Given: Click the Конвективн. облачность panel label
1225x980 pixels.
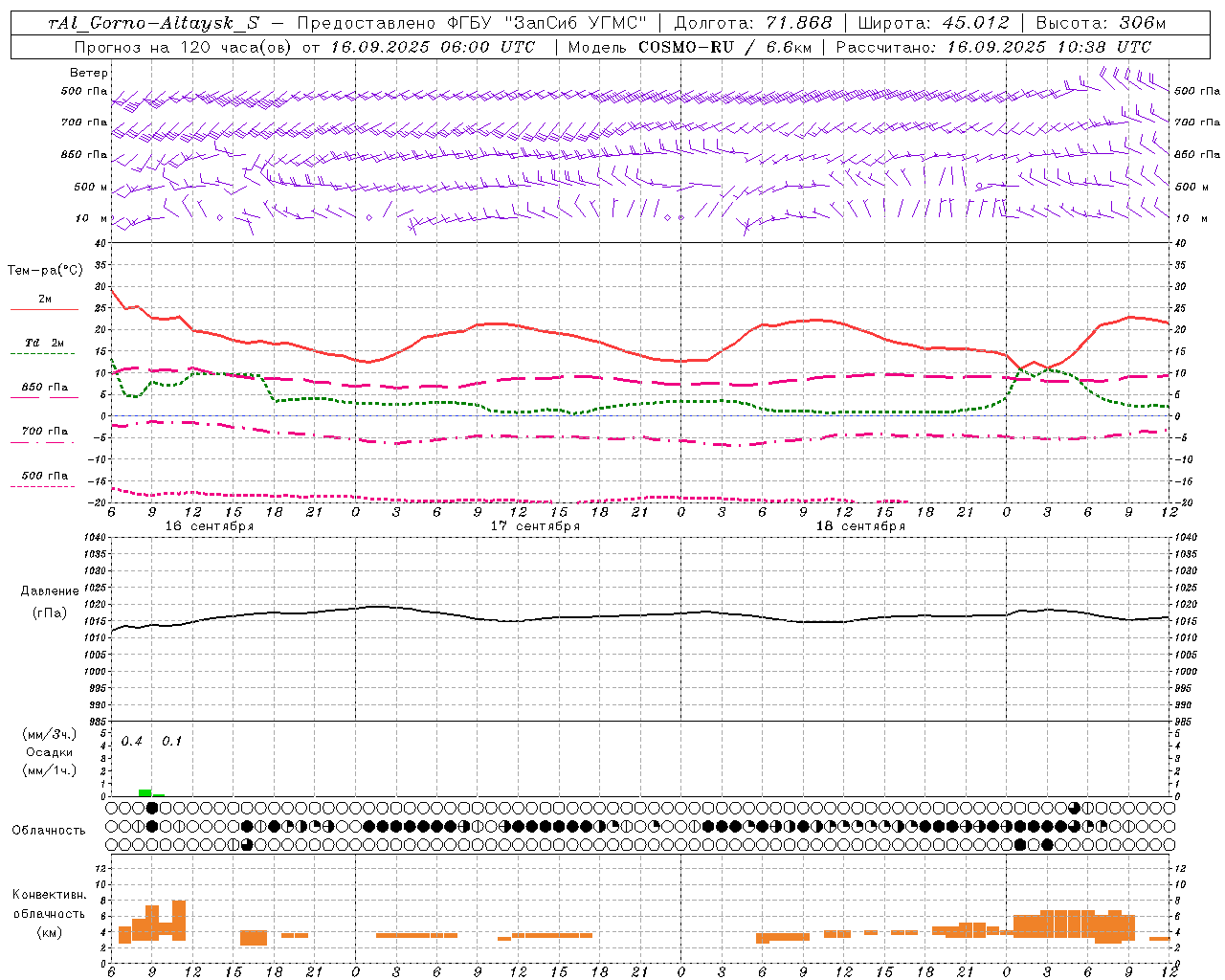Looking at the screenshot, I should (50, 904).
